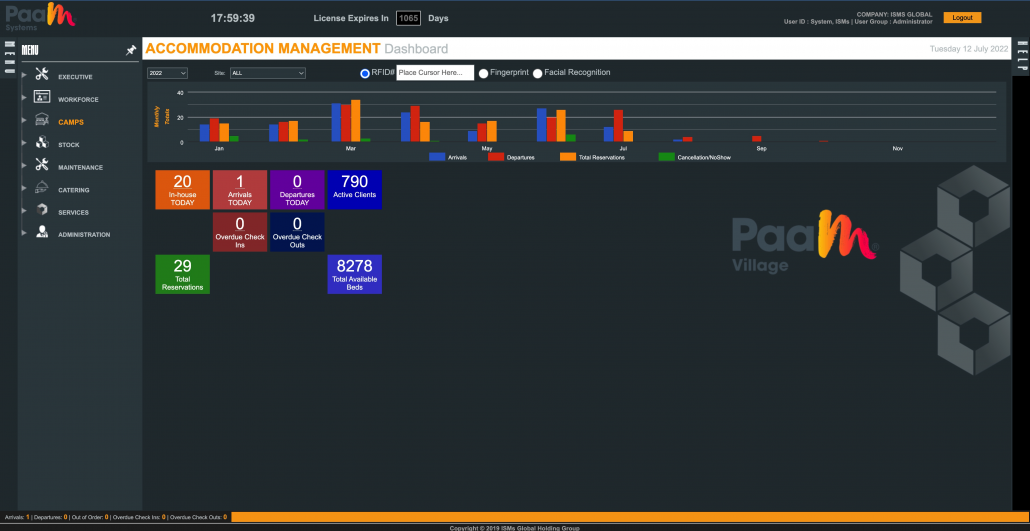Screen dimensions: 1030x531
Task: Click the 'Arrivals: 1' status bar entry
Action: tap(17, 517)
